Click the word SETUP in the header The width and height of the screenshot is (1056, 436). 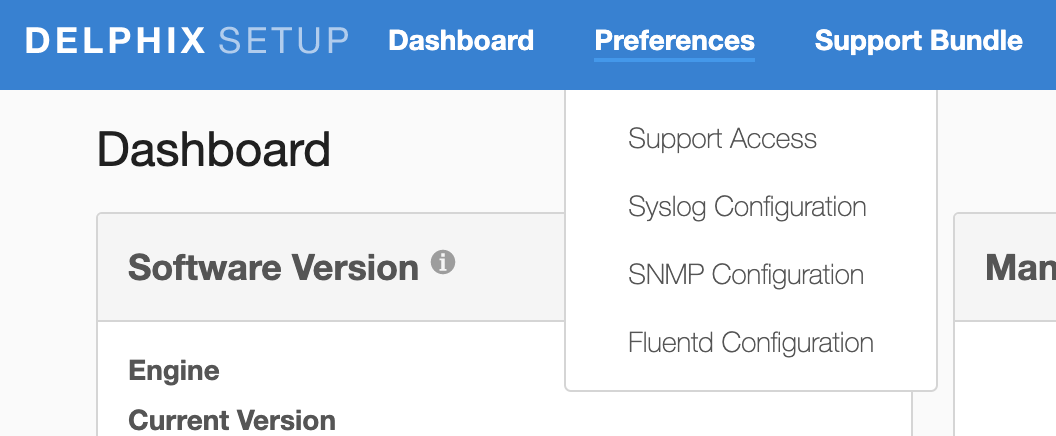pos(284,41)
